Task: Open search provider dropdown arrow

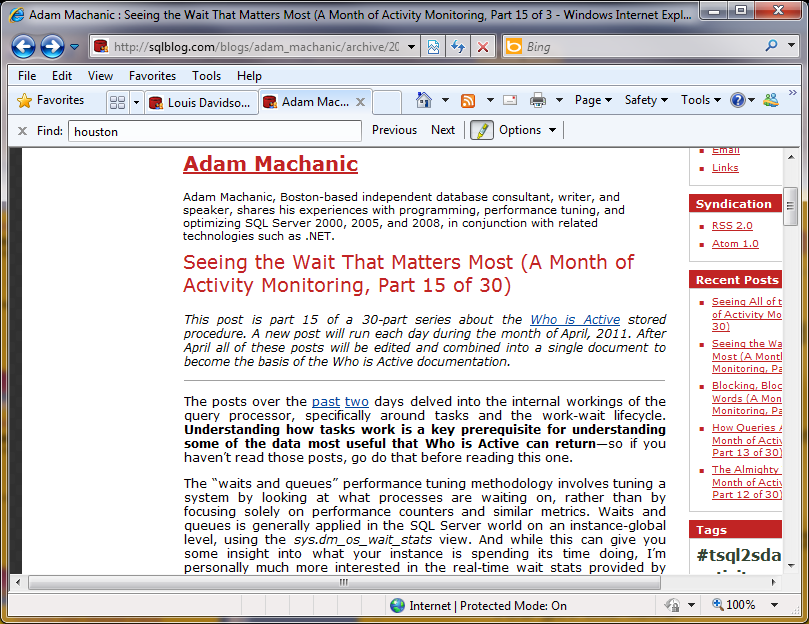Action: (791, 45)
